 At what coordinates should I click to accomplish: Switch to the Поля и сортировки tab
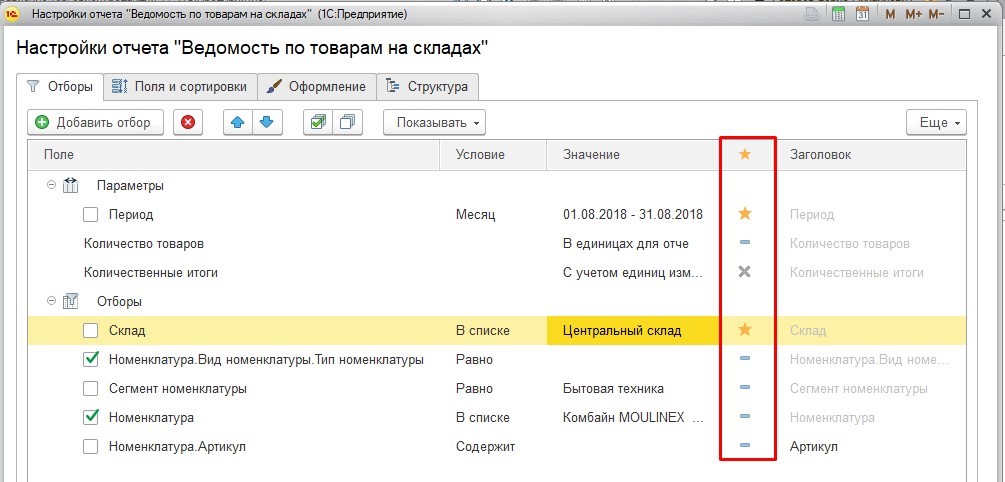coord(180,86)
